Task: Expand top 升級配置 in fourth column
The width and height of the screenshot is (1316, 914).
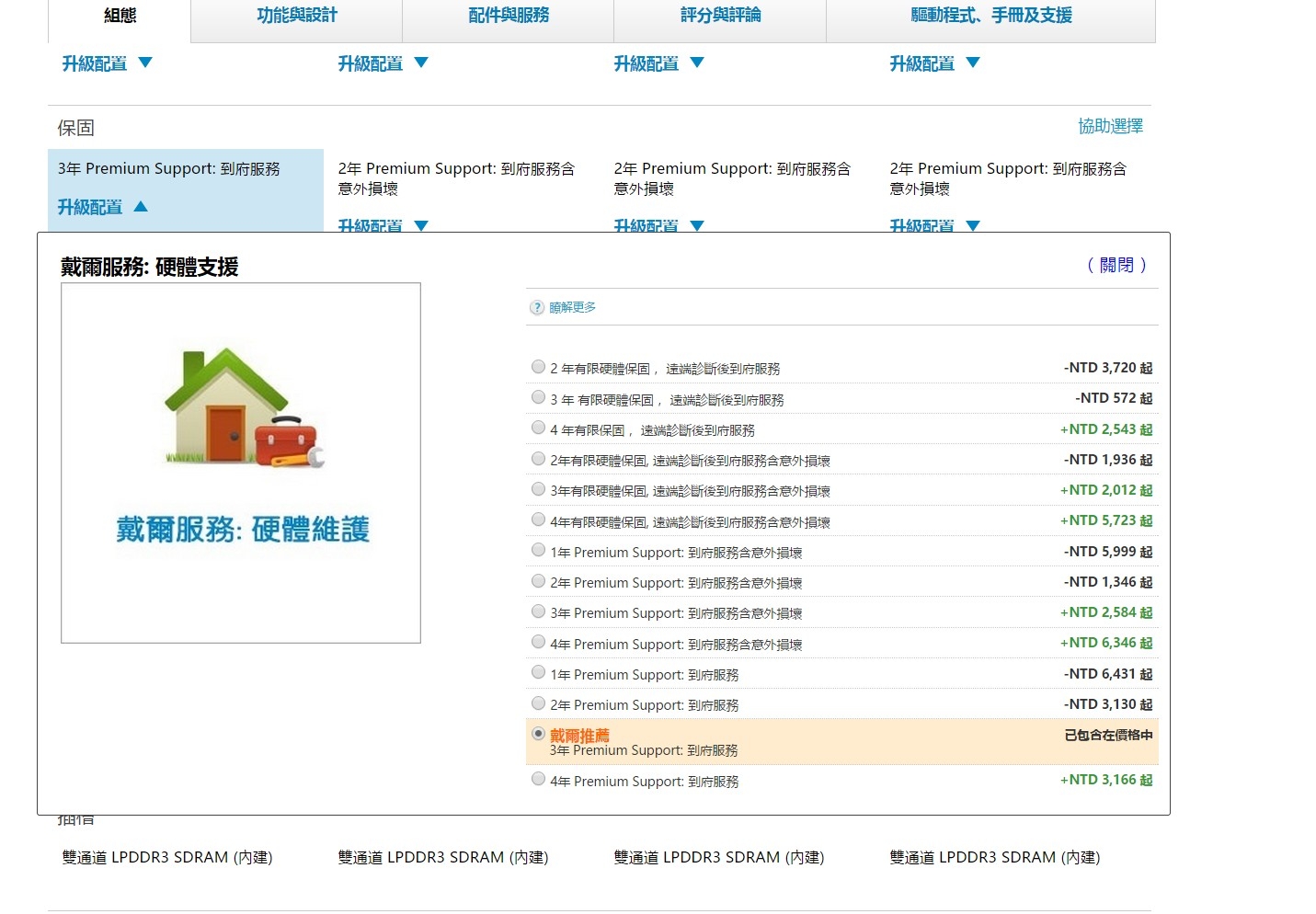Action: coord(934,63)
